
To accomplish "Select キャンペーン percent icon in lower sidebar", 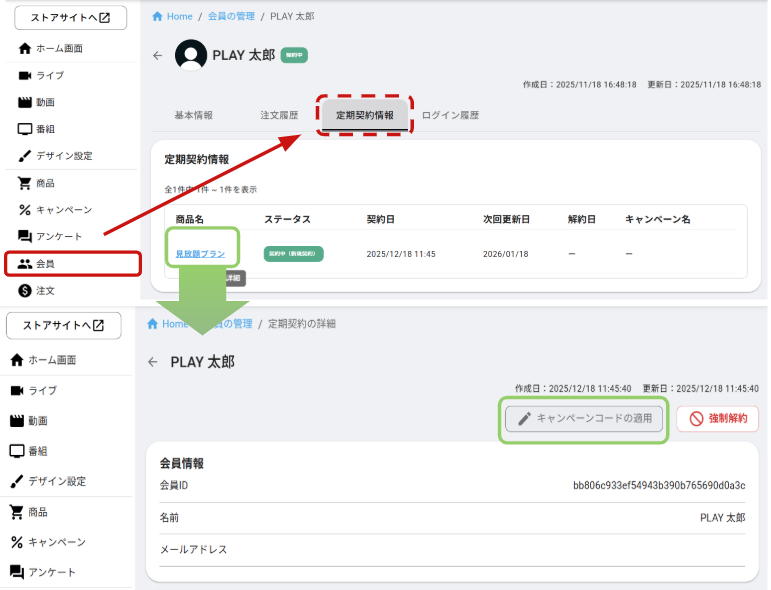I will point(17,542).
